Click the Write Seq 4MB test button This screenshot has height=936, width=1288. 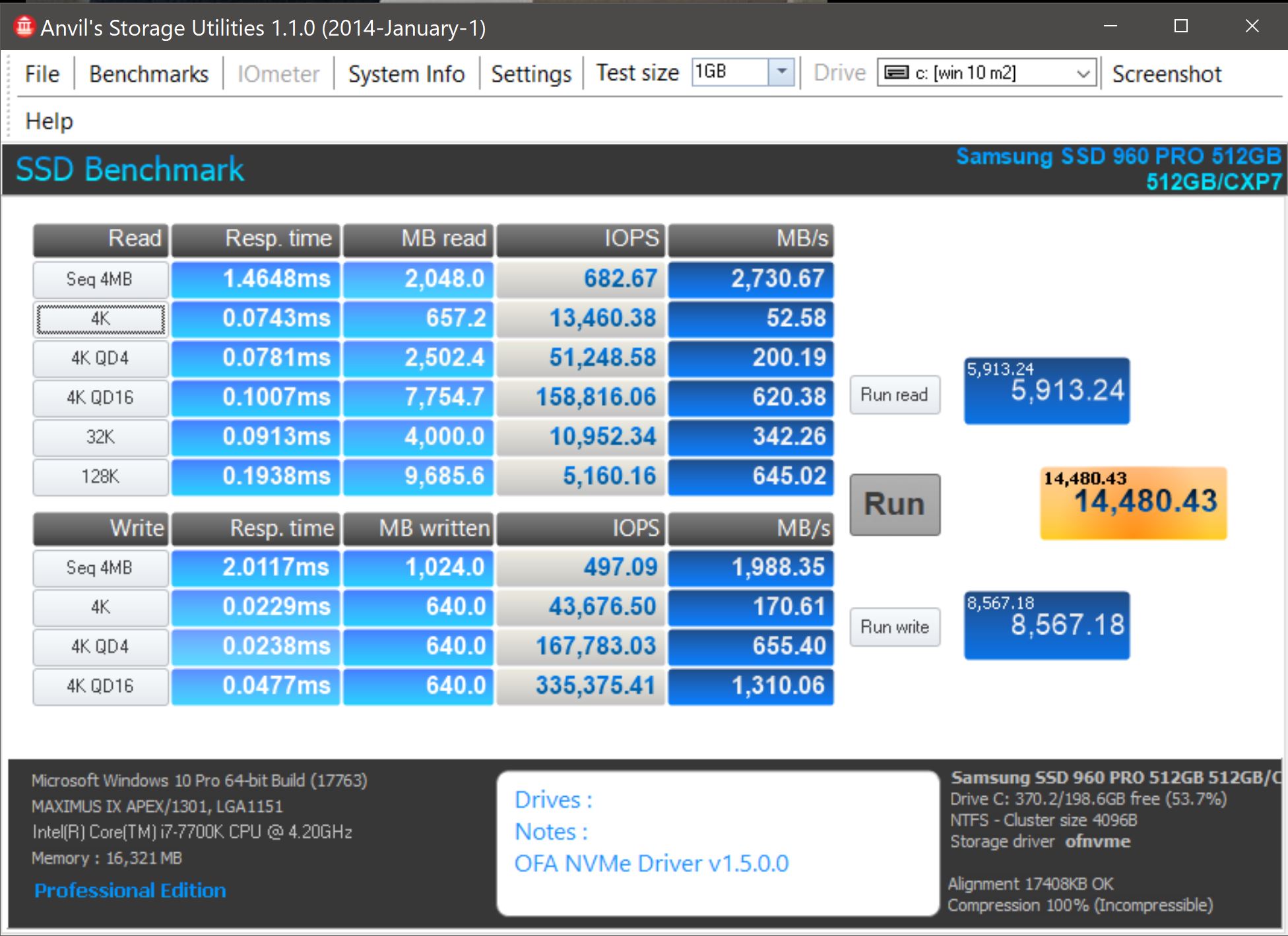coord(100,568)
